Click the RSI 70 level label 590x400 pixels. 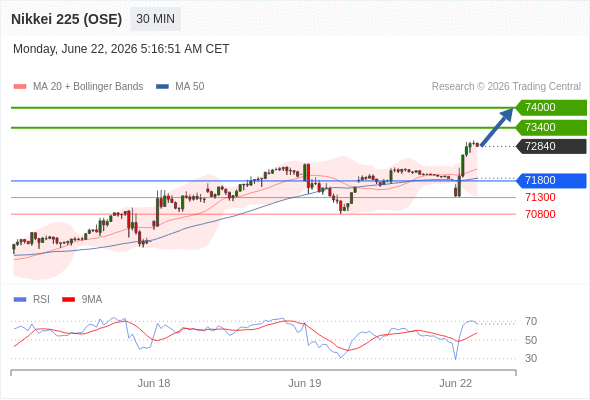point(531,321)
